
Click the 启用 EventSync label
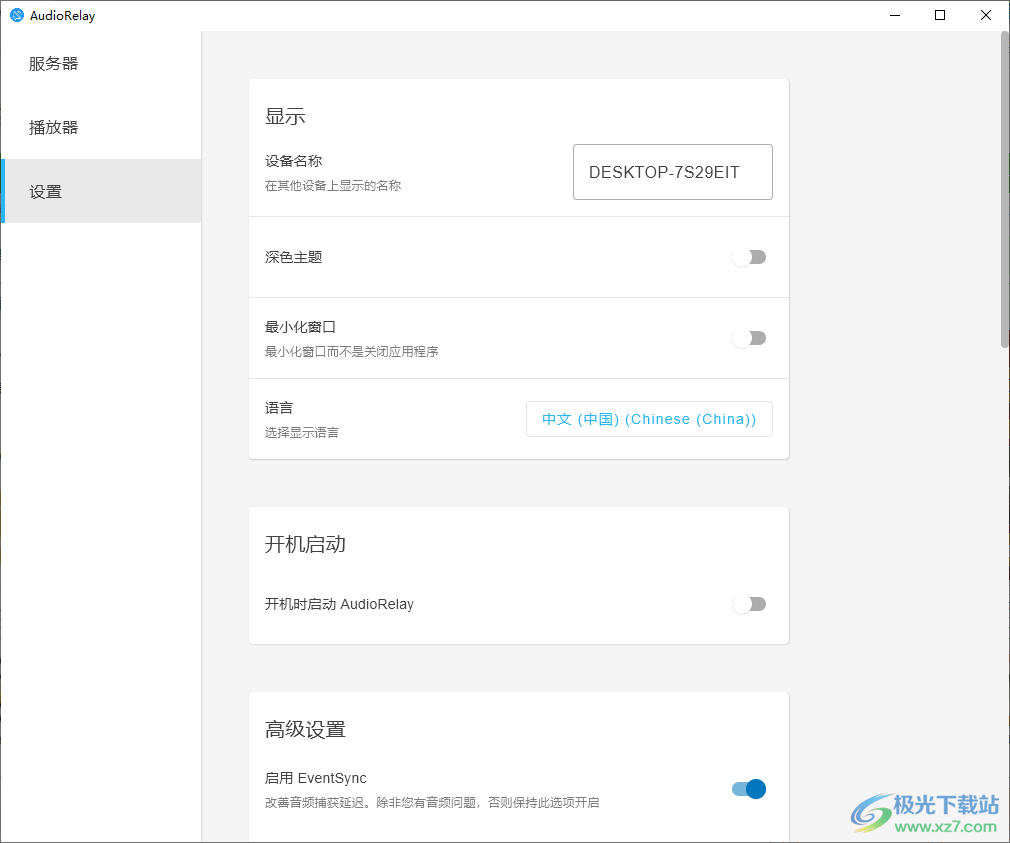(316, 778)
